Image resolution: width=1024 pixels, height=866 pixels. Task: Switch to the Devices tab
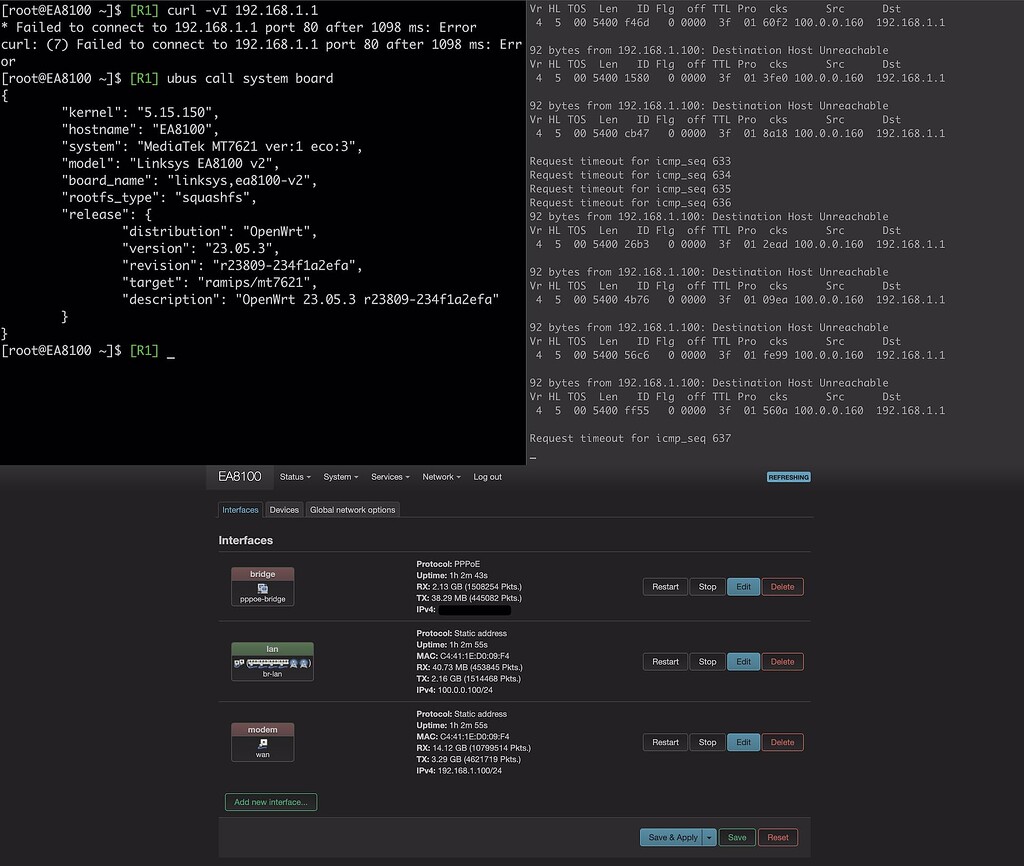[284, 509]
